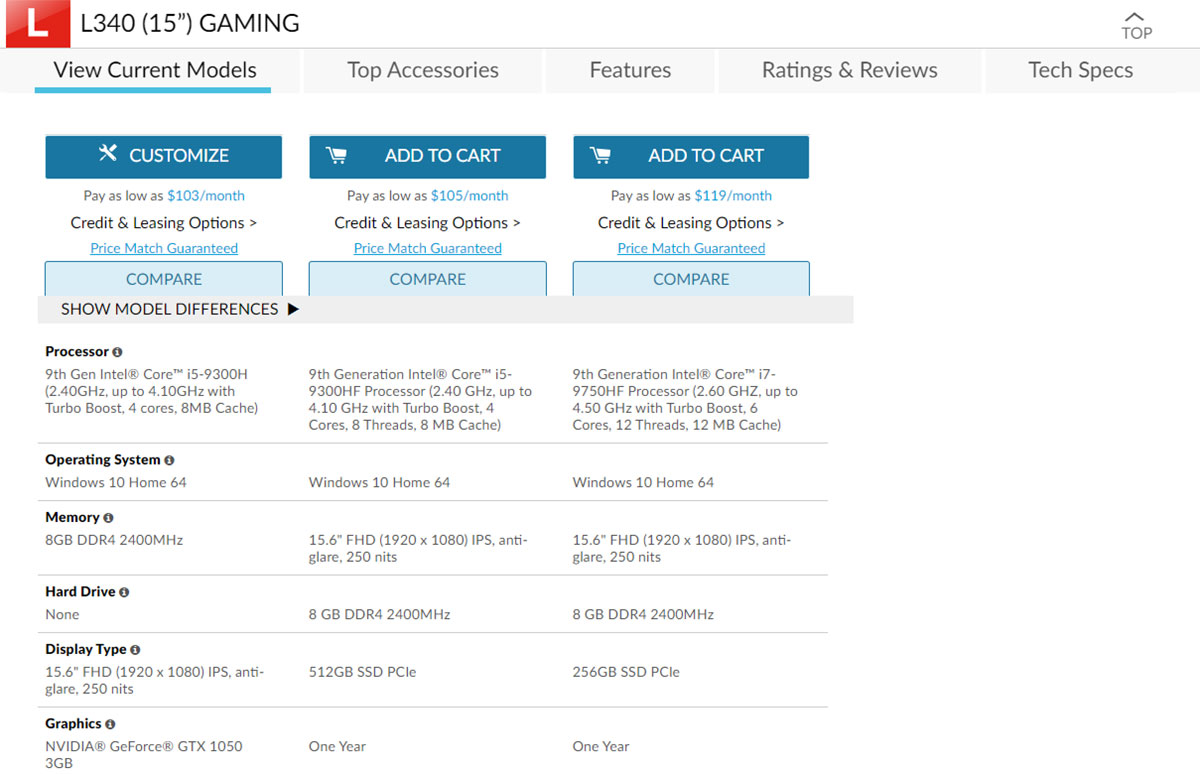Click the 512GB SSD PCIe text
The image size is (1200, 774).
362,672
